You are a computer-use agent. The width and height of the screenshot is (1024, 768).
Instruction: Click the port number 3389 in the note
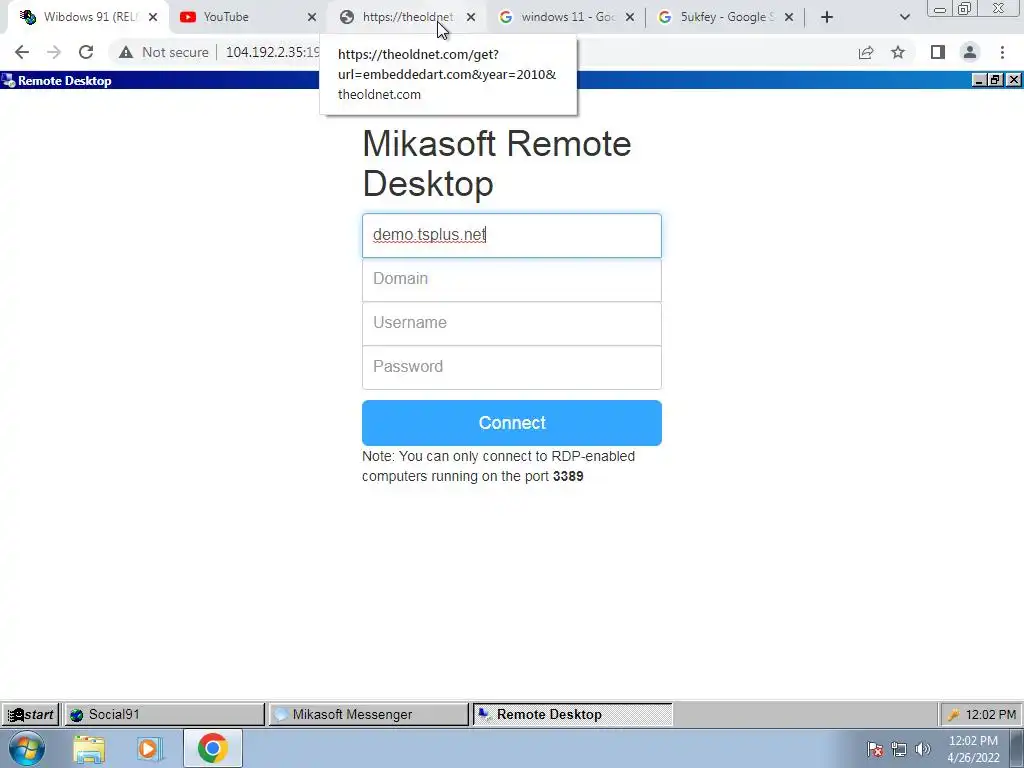568,476
